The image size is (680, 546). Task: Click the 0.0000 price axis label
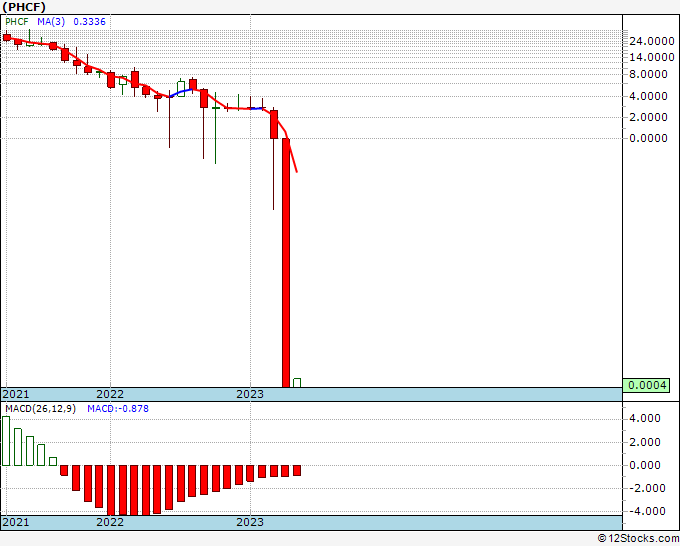[648, 138]
